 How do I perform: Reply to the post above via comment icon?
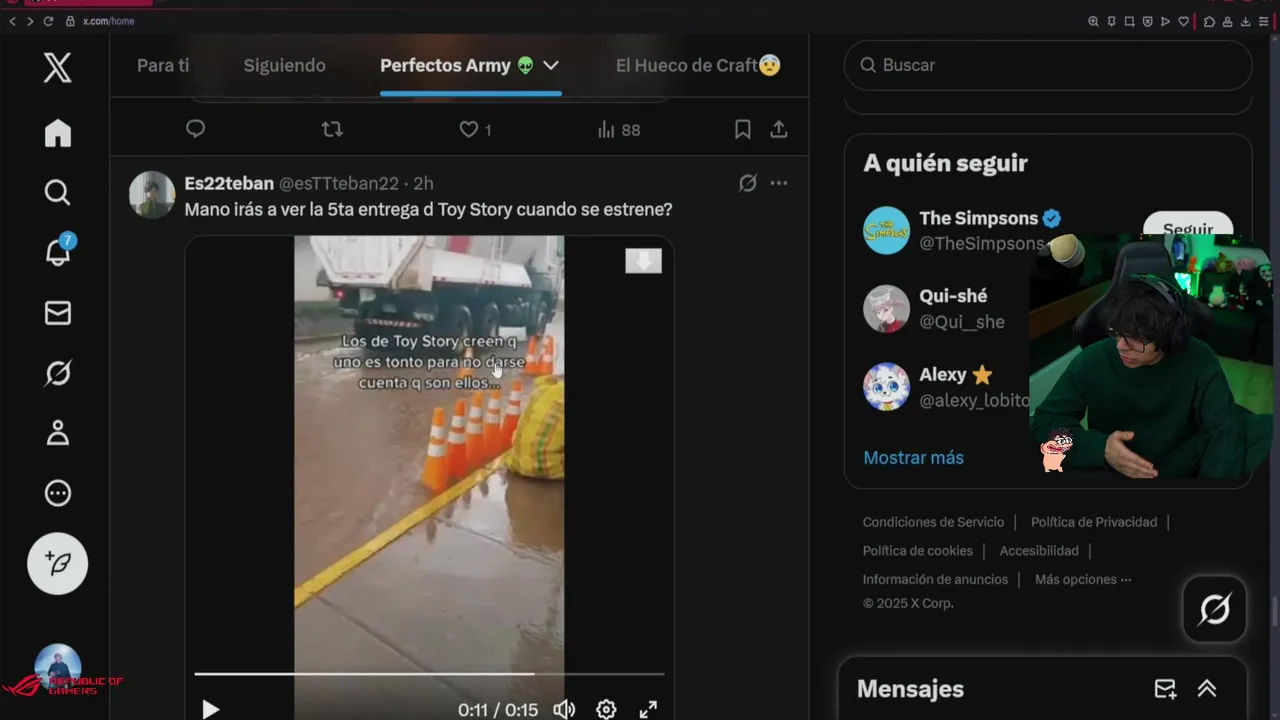pos(196,129)
